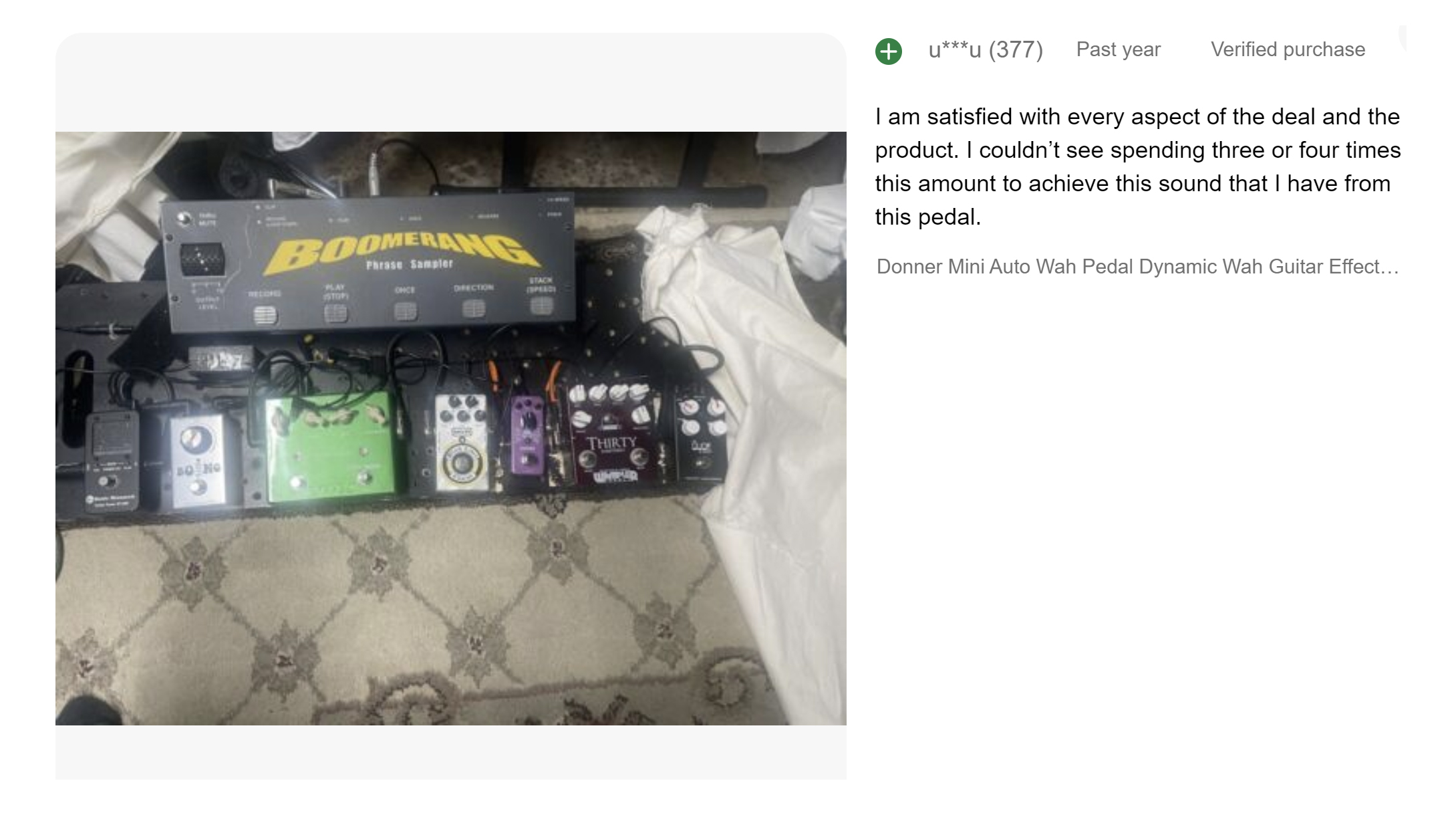
Task: Click the Boomerang Record footswitch in photo
Action: [265, 316]
